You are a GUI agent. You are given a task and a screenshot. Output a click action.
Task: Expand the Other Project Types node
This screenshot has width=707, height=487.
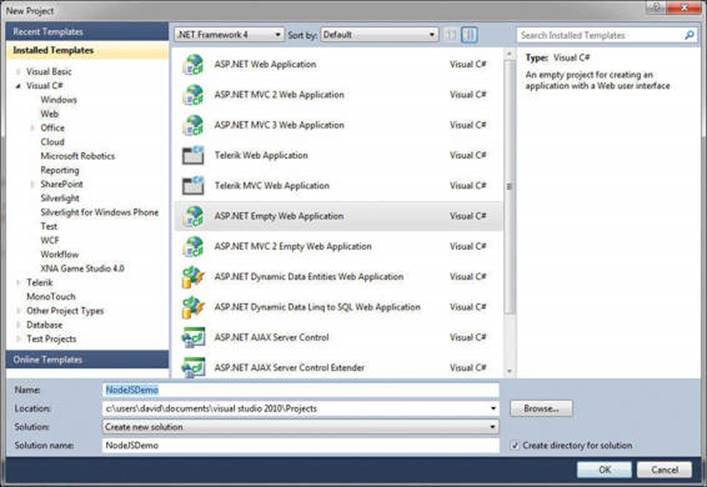(x=18, y=311)
